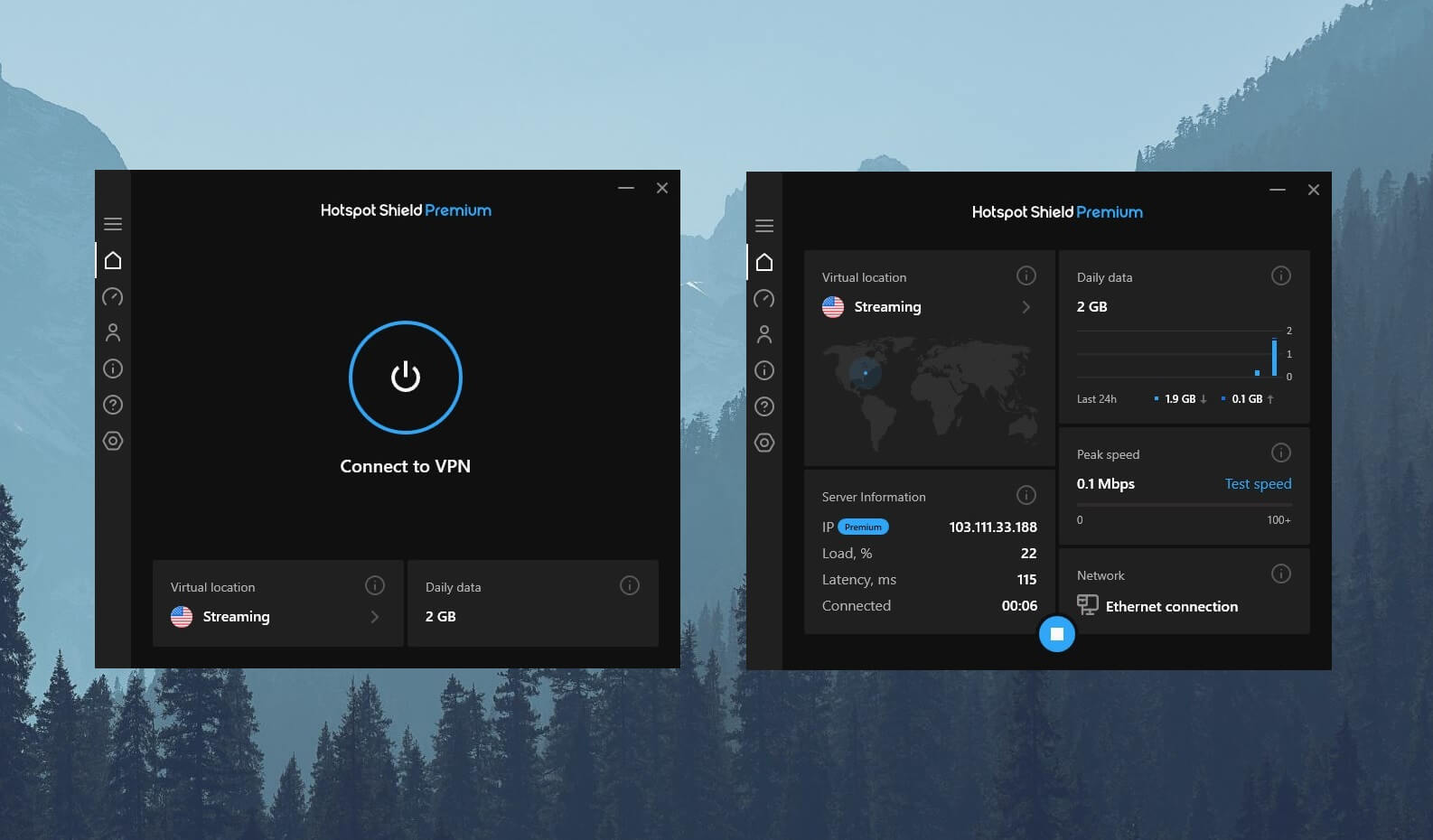Screen dimensions: 1433x840
Task: Click the power button to connect to VPN
Action: tap(405, 377)
